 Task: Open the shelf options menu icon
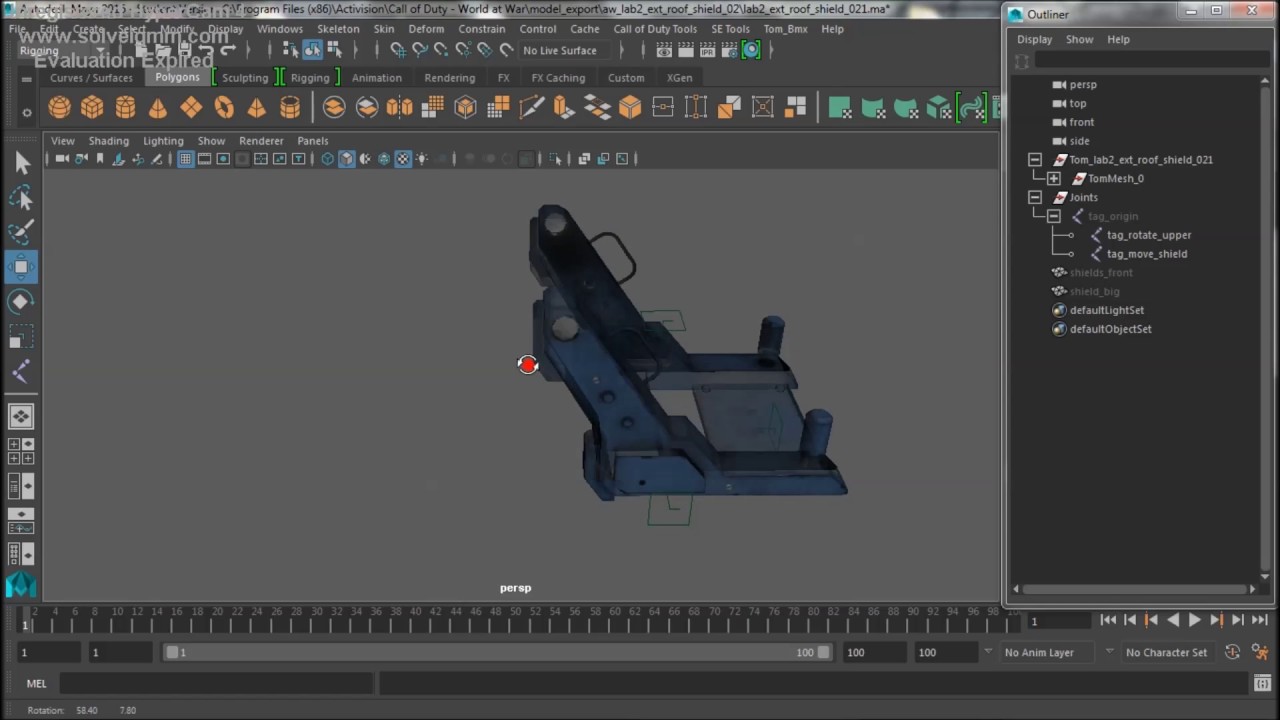pyautogui.click(x=27, y=112)
